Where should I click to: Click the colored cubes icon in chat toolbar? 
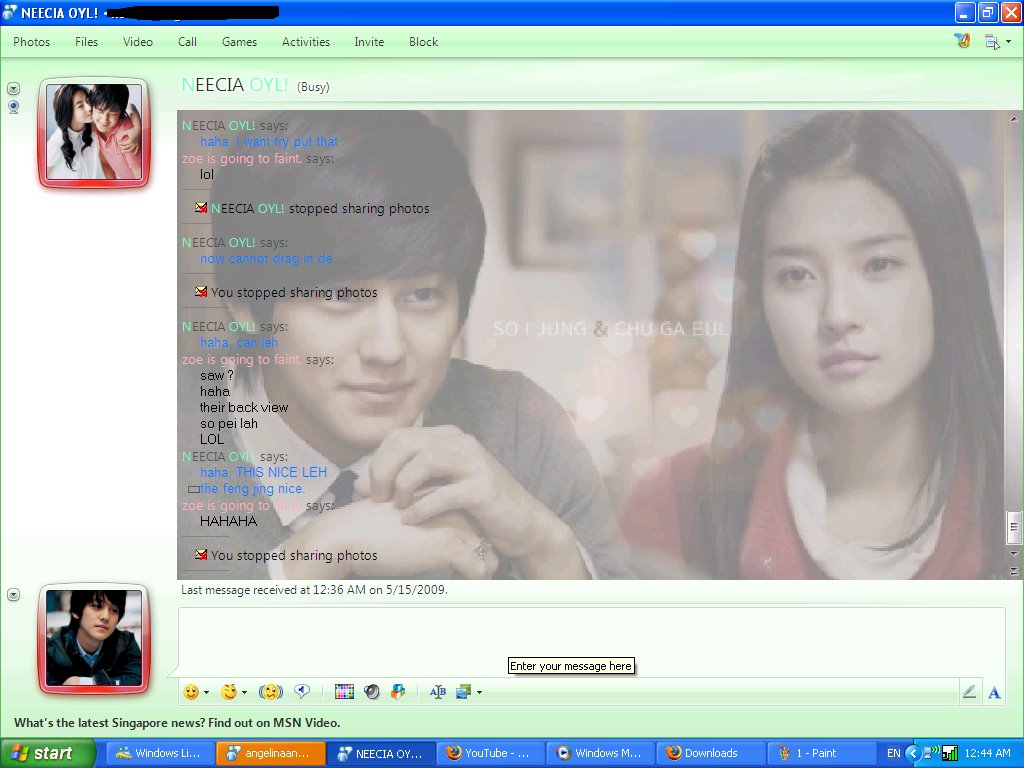pos(398,692)
